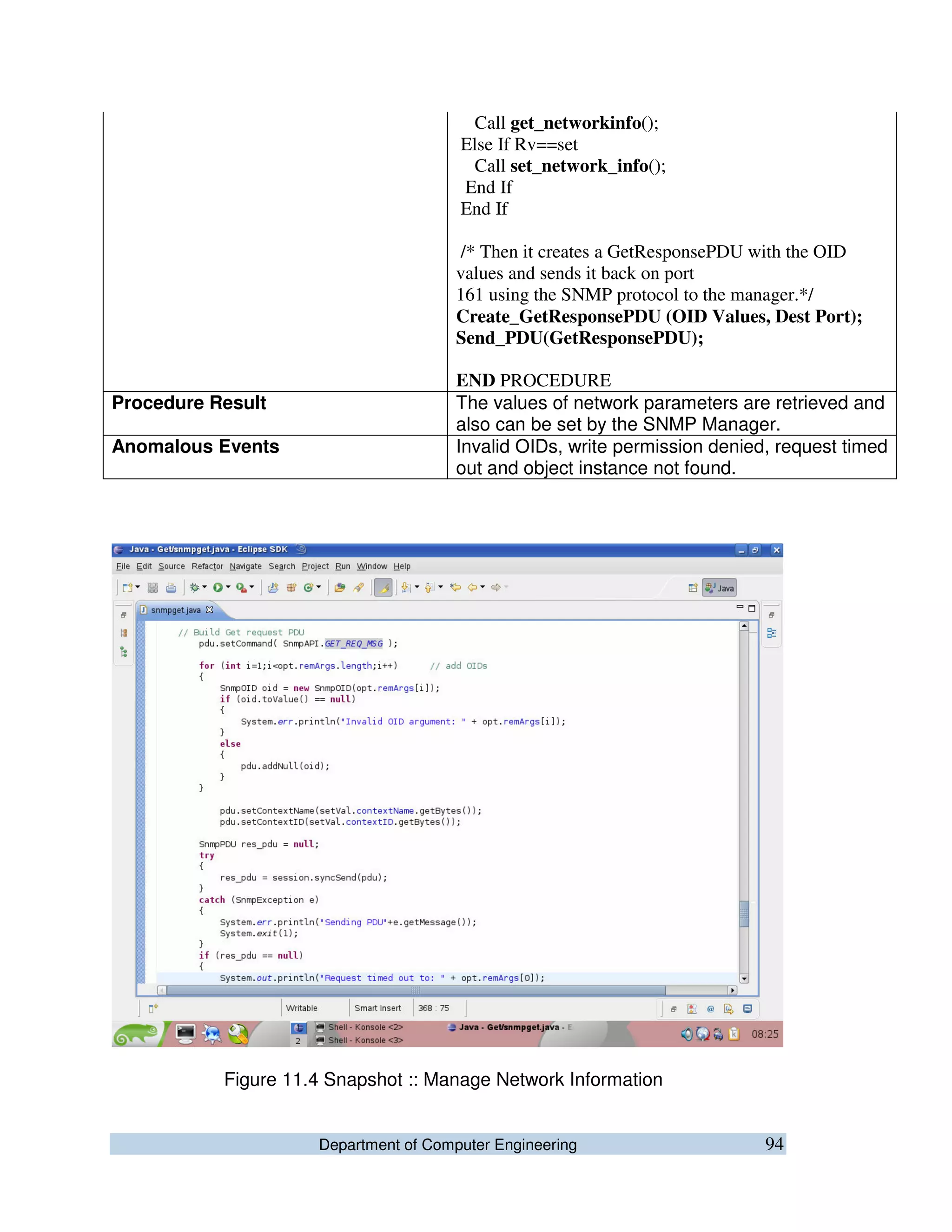952x1232 pixels.
Task: Open the Window menu
Action: pos(372,566)
